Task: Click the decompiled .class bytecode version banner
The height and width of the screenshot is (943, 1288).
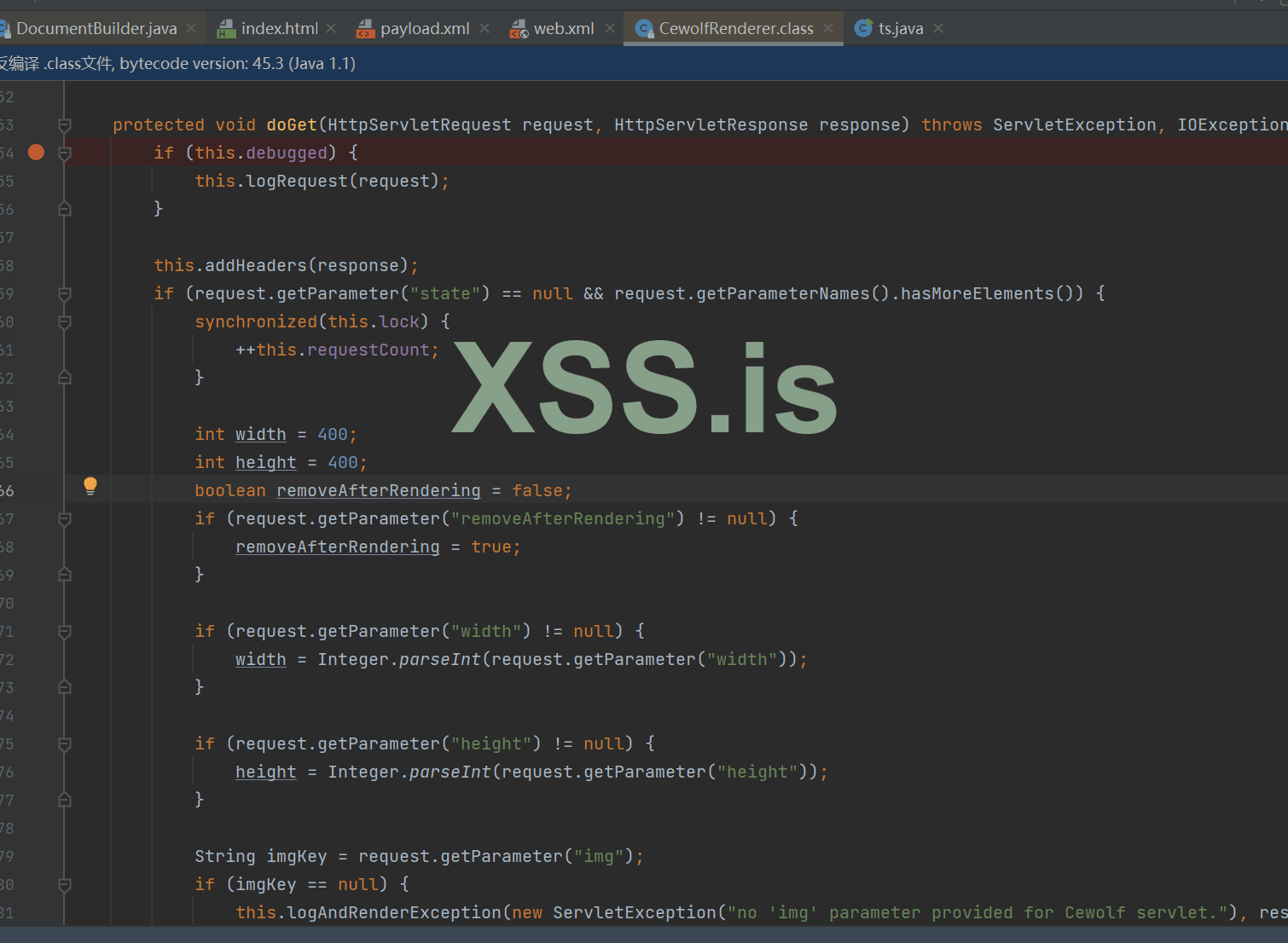Action: coord(644,63)
